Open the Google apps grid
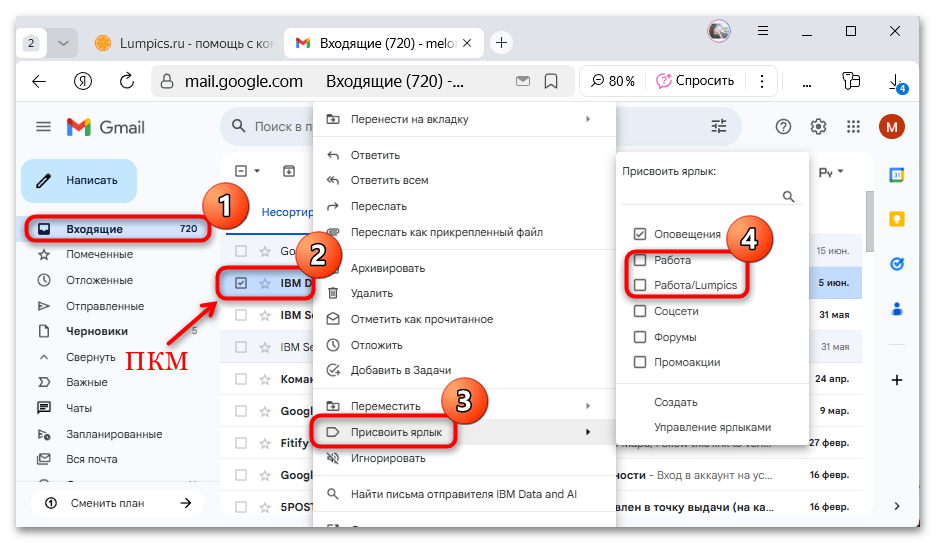The width and height of the screenshot is (936, 543). point(854,127)
